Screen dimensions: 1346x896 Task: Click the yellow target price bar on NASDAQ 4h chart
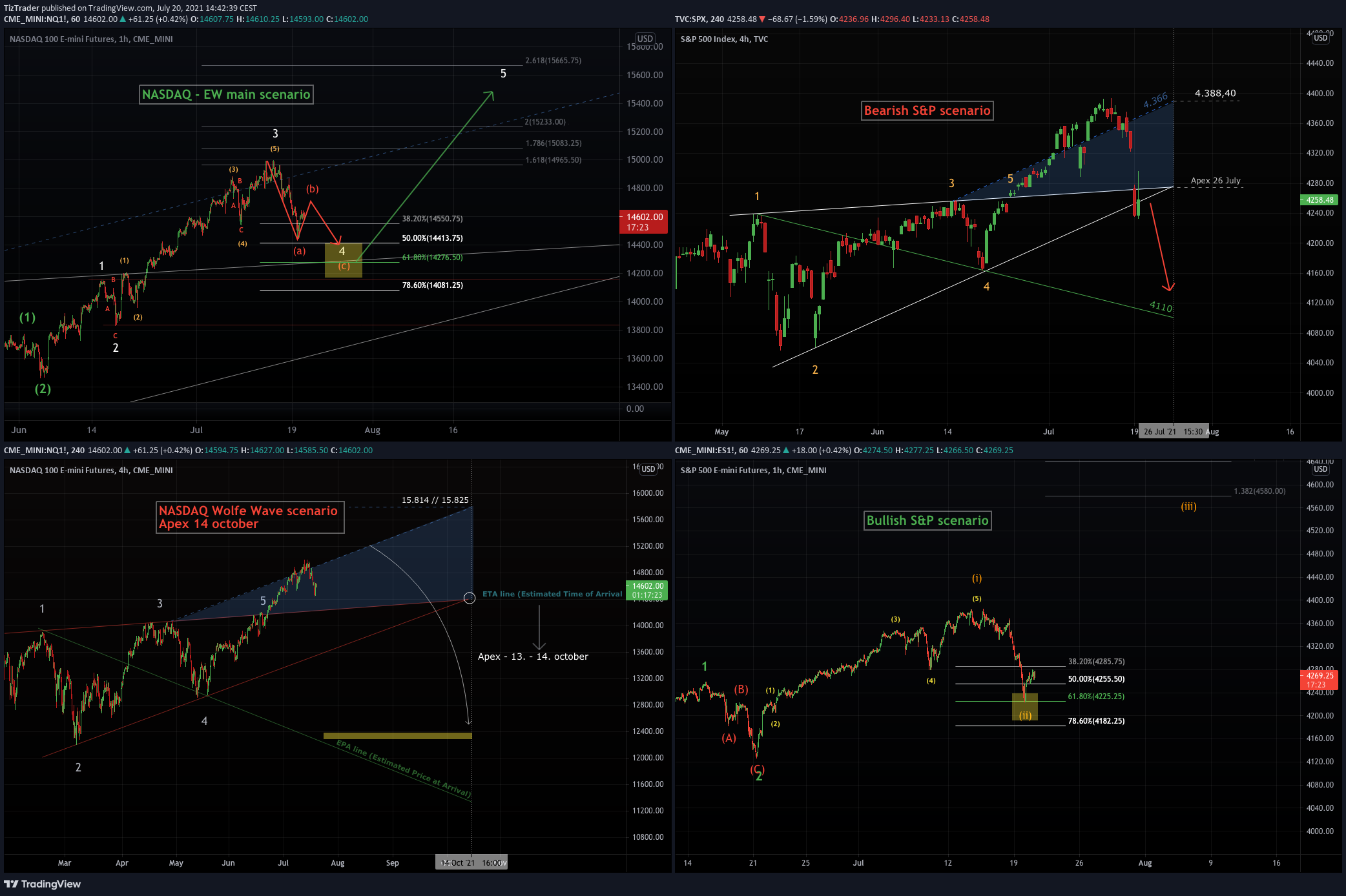coord(397,736)
